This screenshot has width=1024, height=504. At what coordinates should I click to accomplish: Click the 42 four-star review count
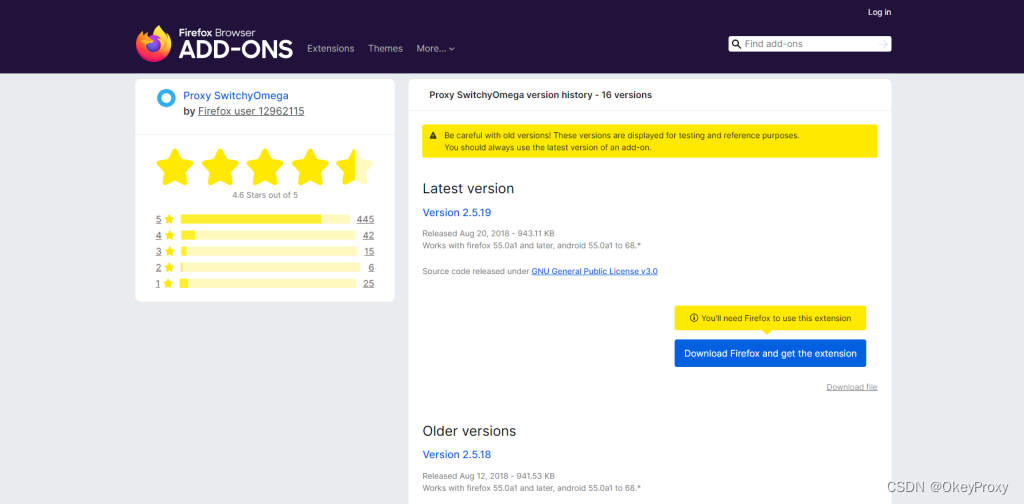[x=368, y=235]
